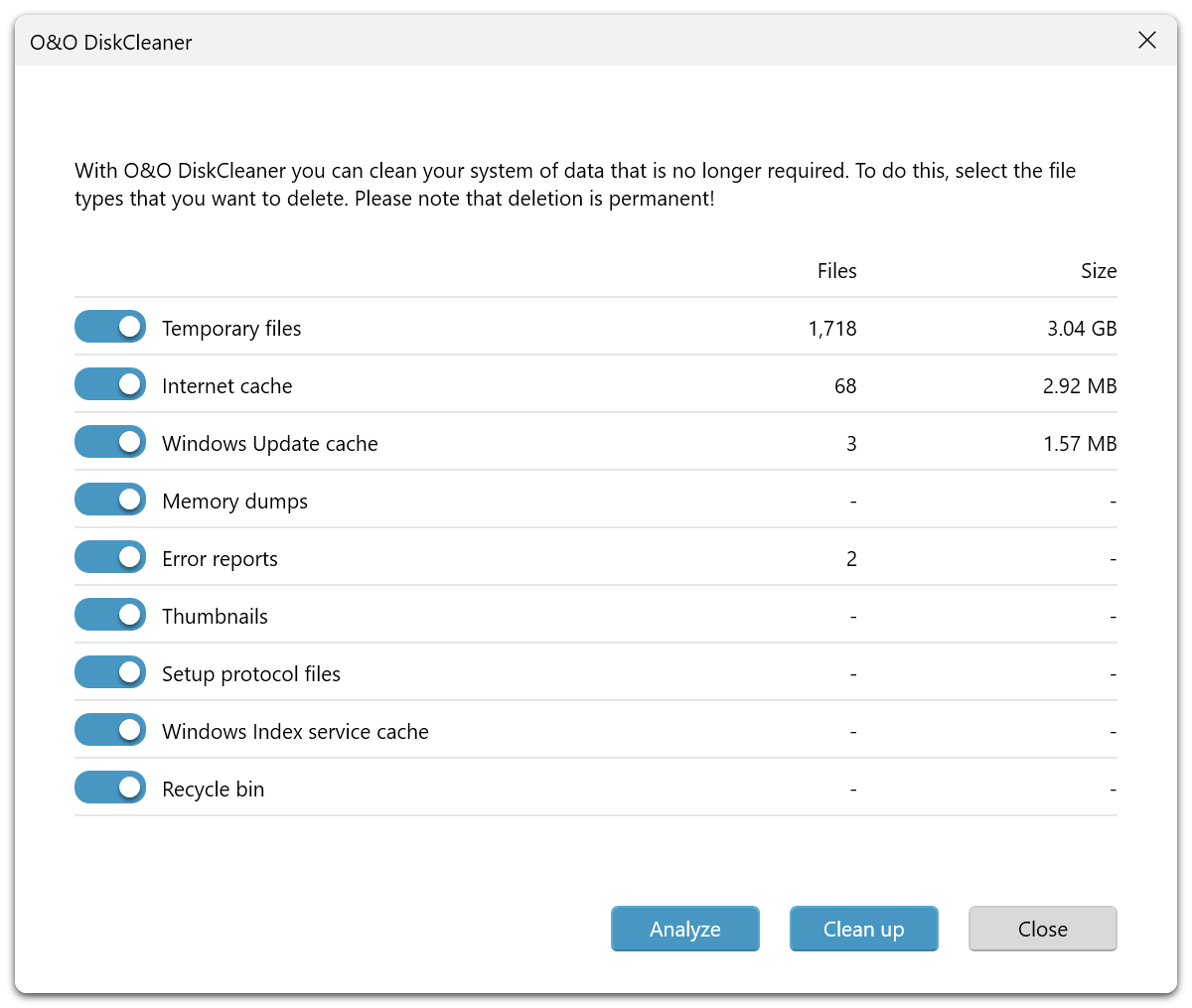The width and height of the screenshot is (1192, 1008).
Task: Disable the Windows Index service cache toggle
Action: (110, 730)
